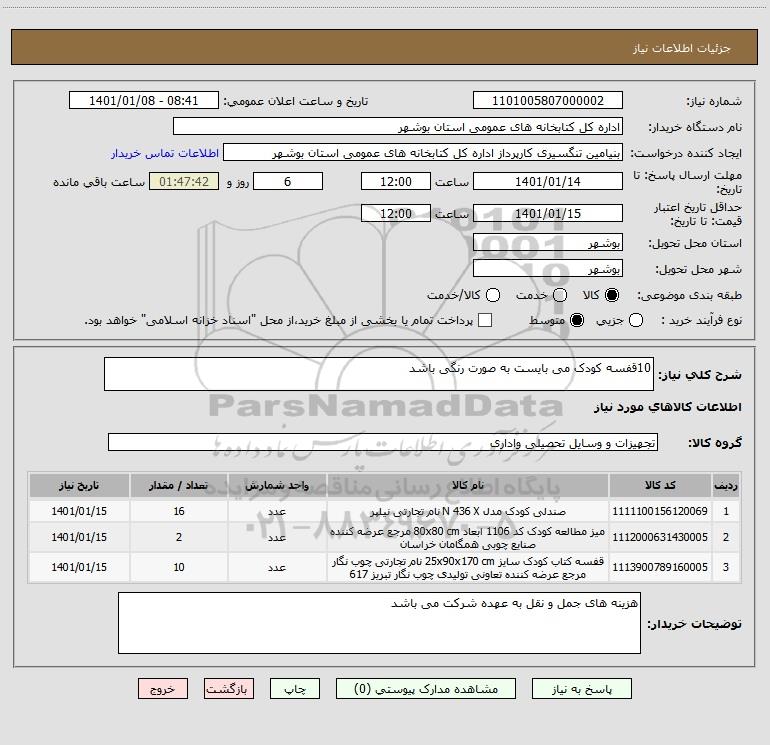
Task: Click quantity 16 in row 1
Action: 179,511
